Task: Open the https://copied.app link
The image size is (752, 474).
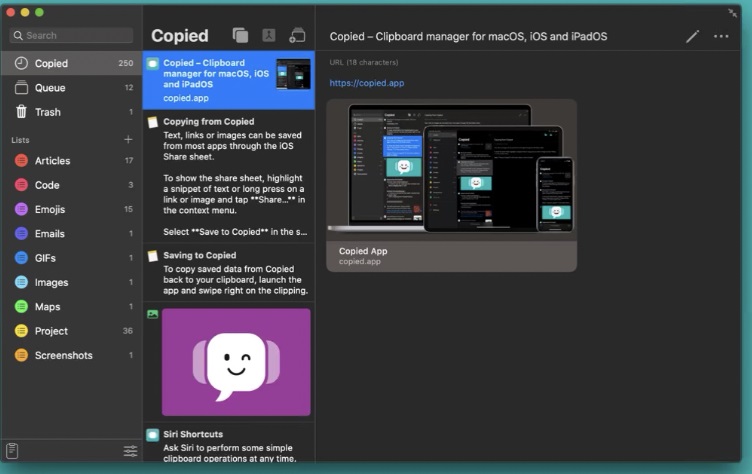Action: click(366, 83)
